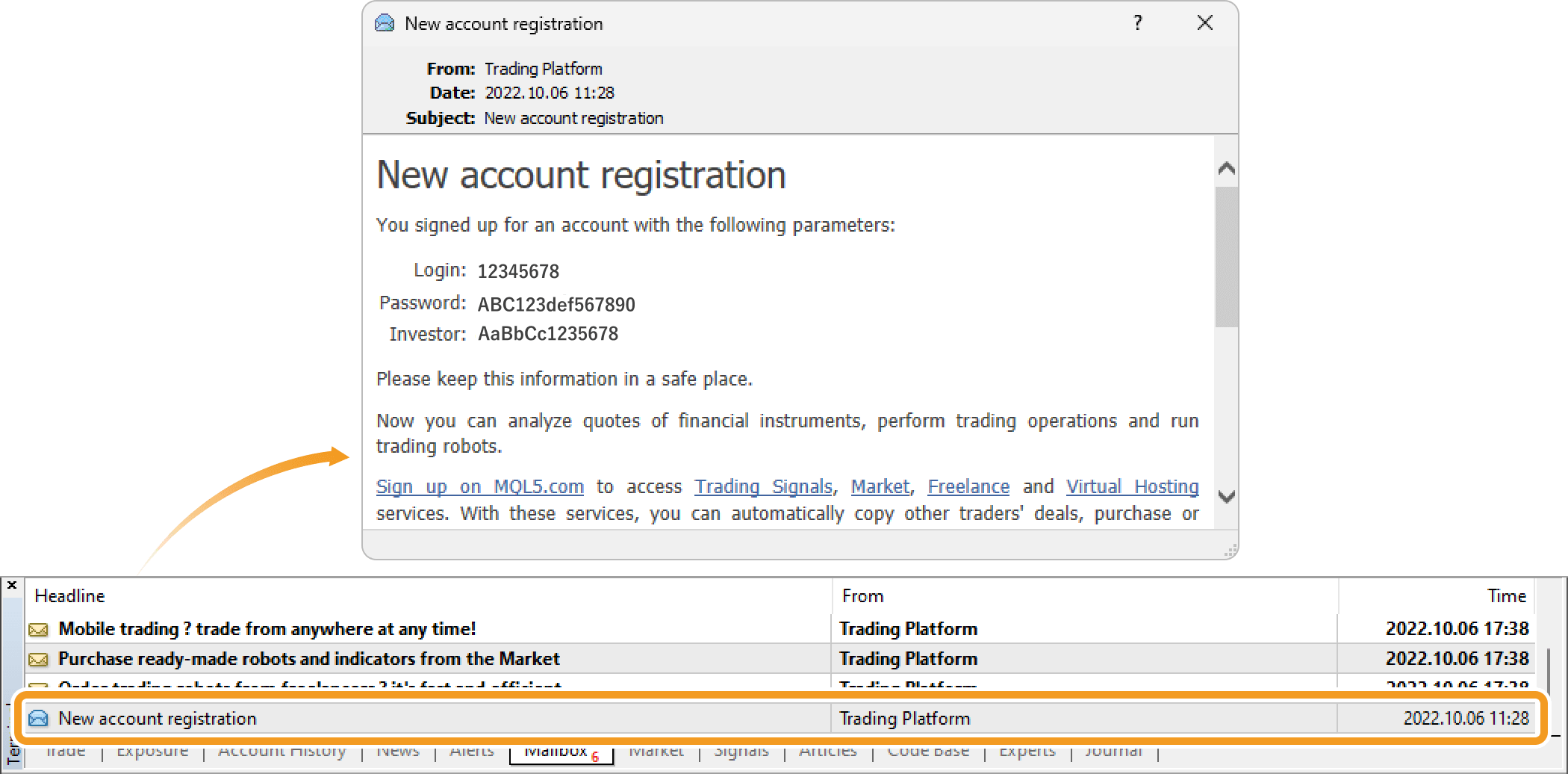Open the Trading Signals link
Image resolution: width=1568 pixels, height=774 pixels.
click(x=764, y=487)
